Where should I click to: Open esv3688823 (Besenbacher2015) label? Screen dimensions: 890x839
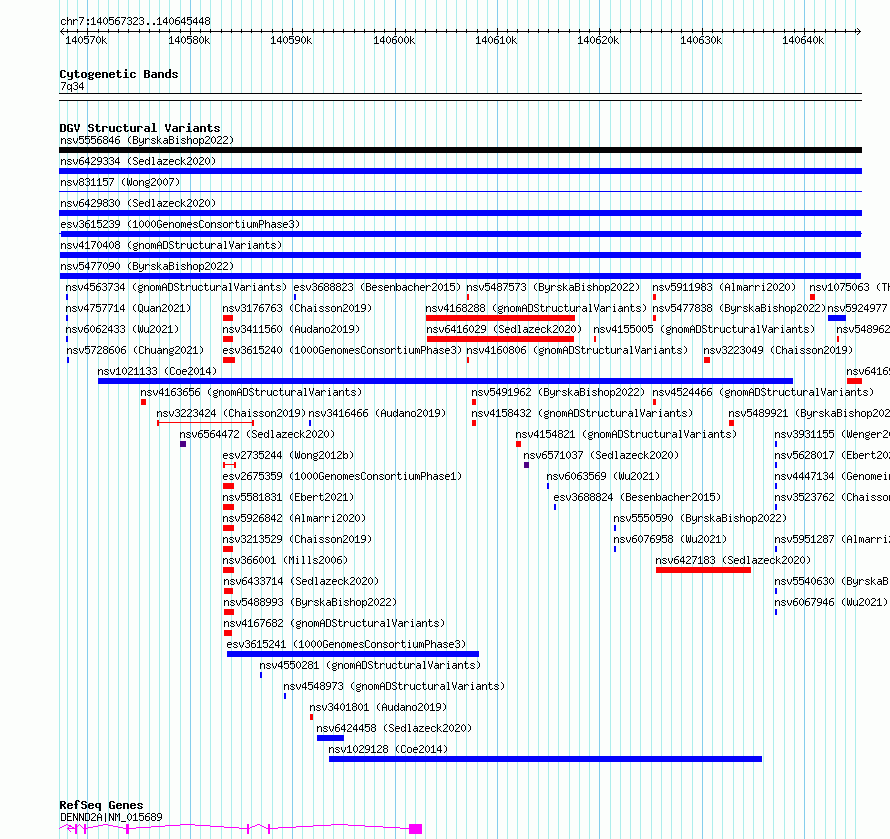click(x=377, y=287)
